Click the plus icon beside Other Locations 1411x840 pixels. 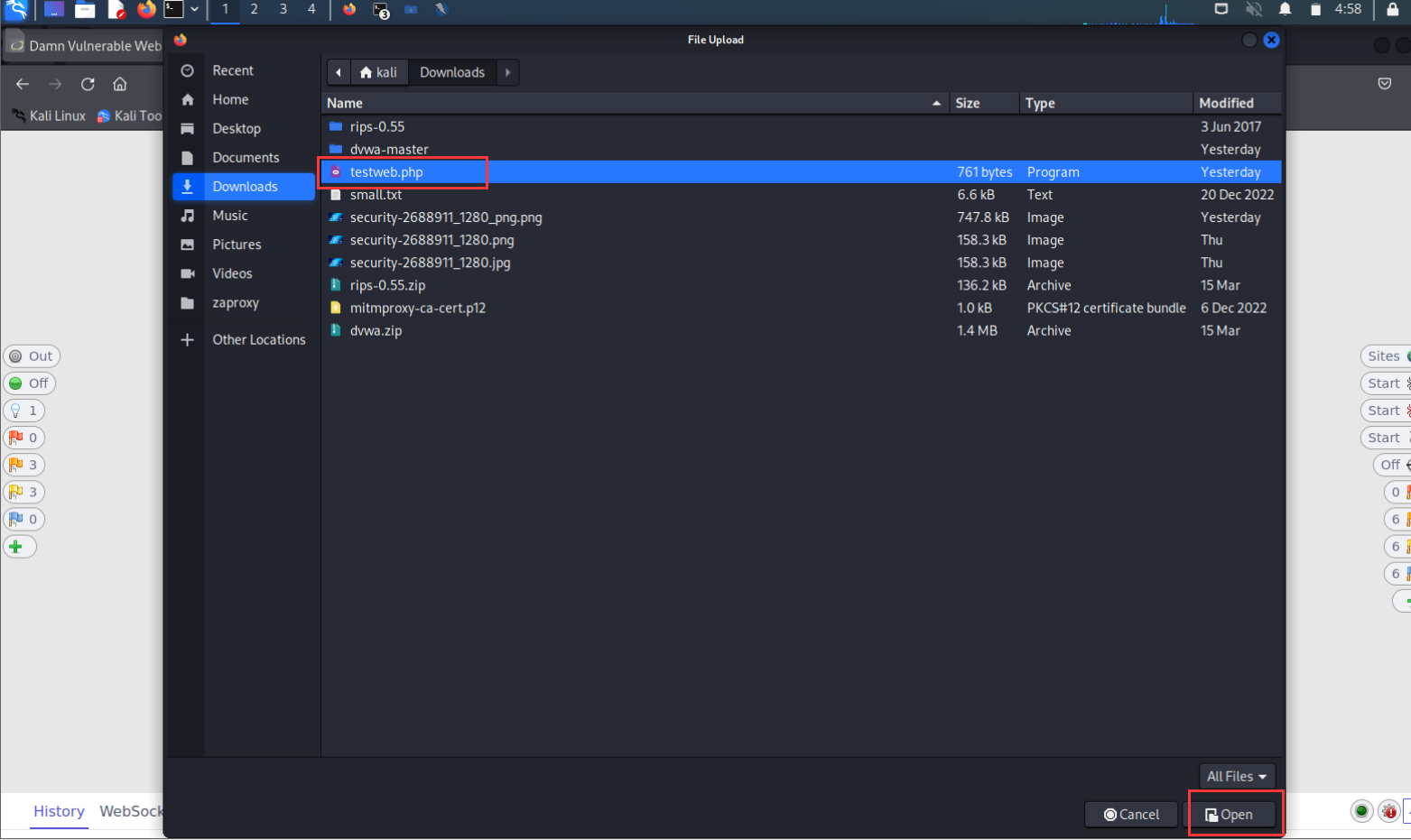[187, 339]
